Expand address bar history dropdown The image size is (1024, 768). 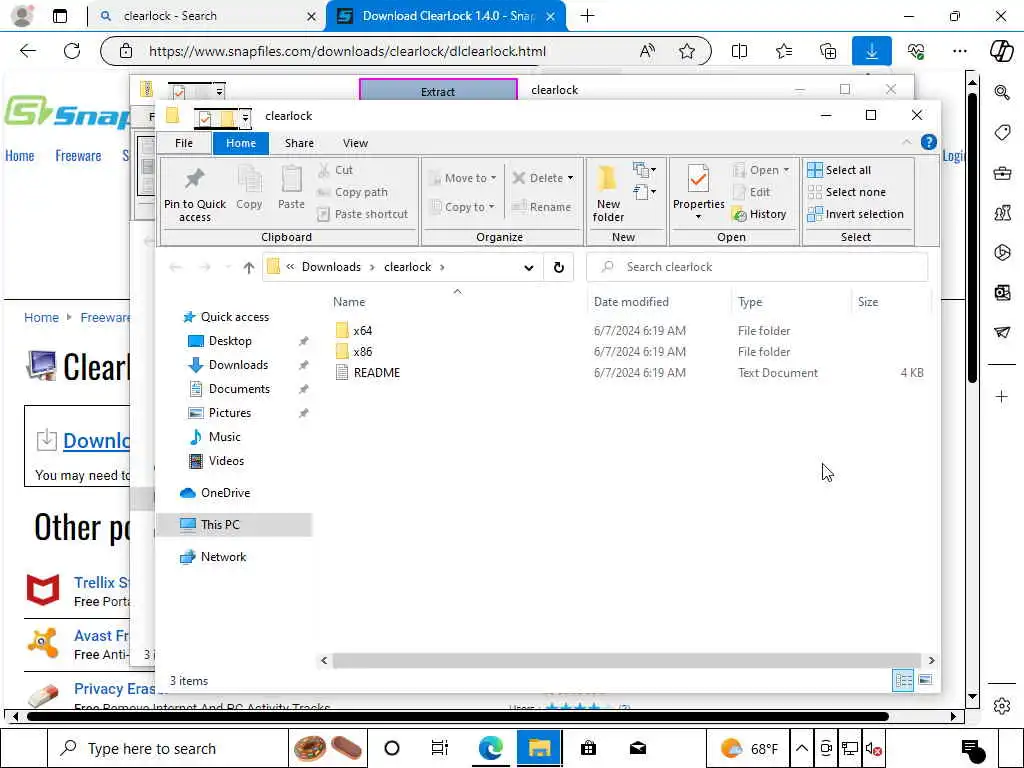[528, 267]
